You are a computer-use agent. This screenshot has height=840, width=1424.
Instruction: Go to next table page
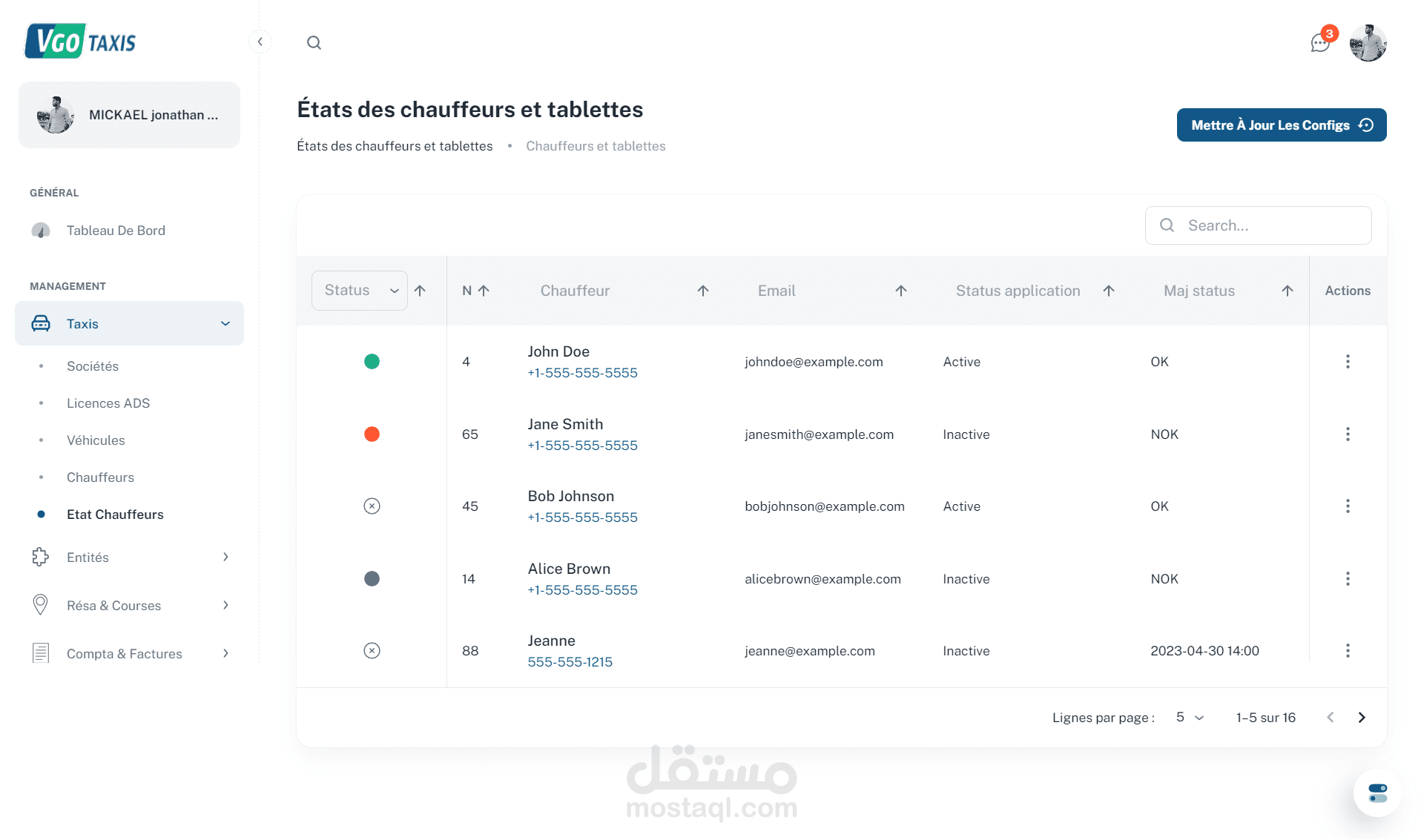1362,717
